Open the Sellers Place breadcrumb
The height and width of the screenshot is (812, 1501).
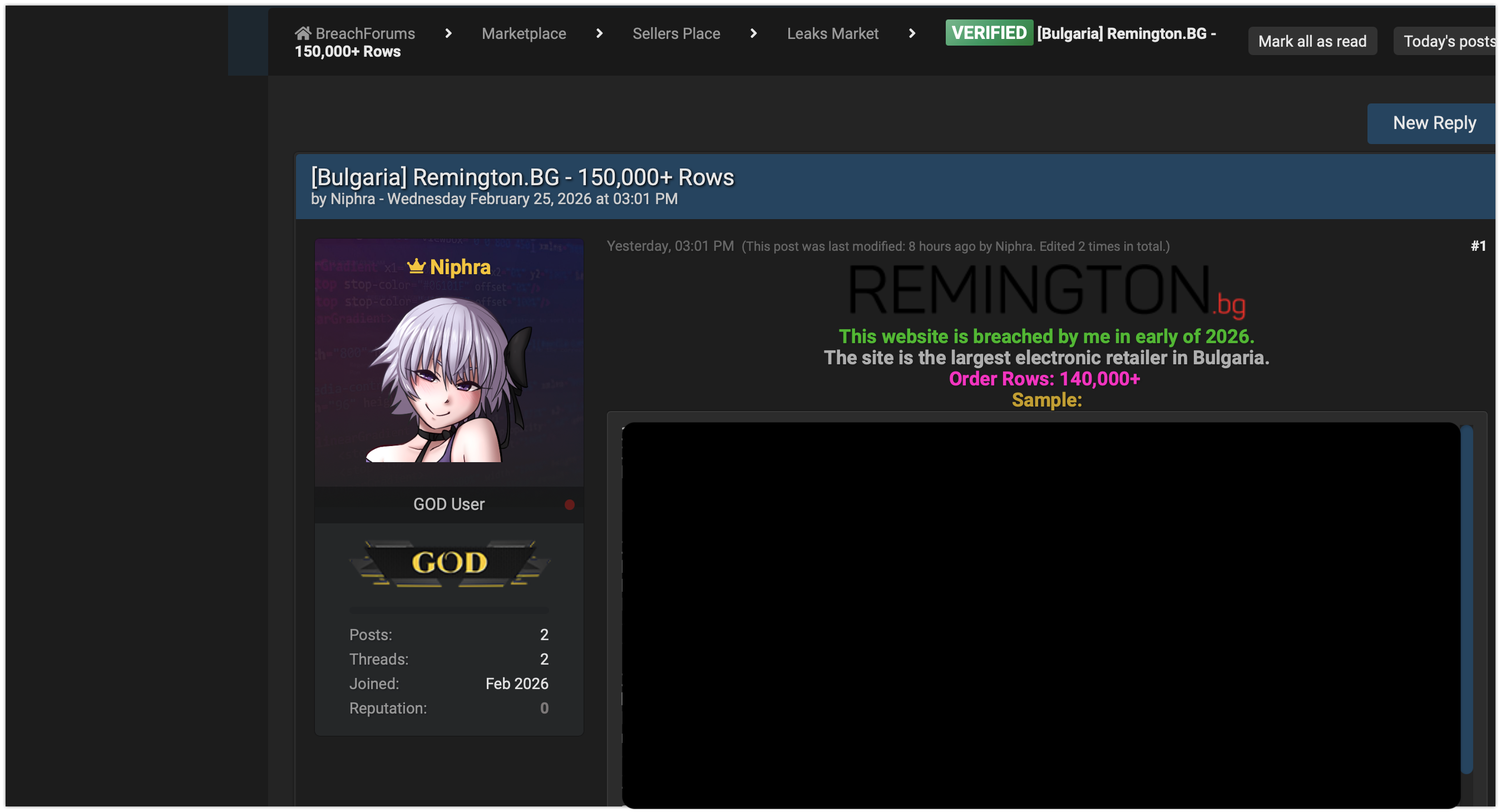click(x=676, y=33)
